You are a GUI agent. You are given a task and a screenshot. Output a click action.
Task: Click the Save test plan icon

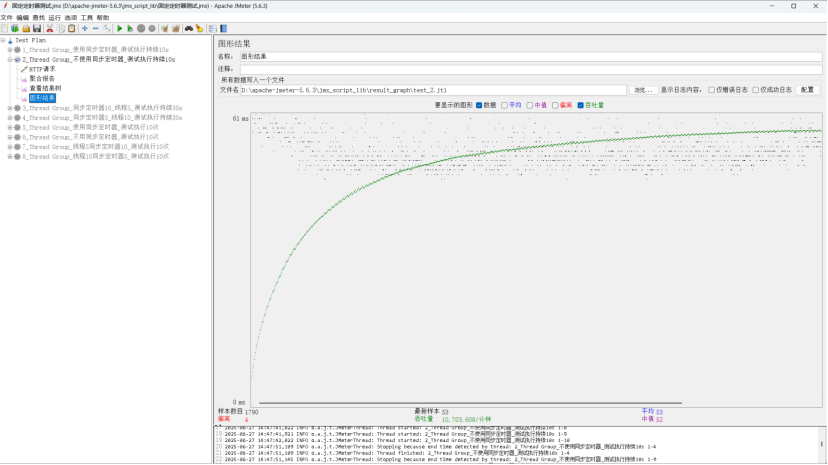click(x=37, y=28)
